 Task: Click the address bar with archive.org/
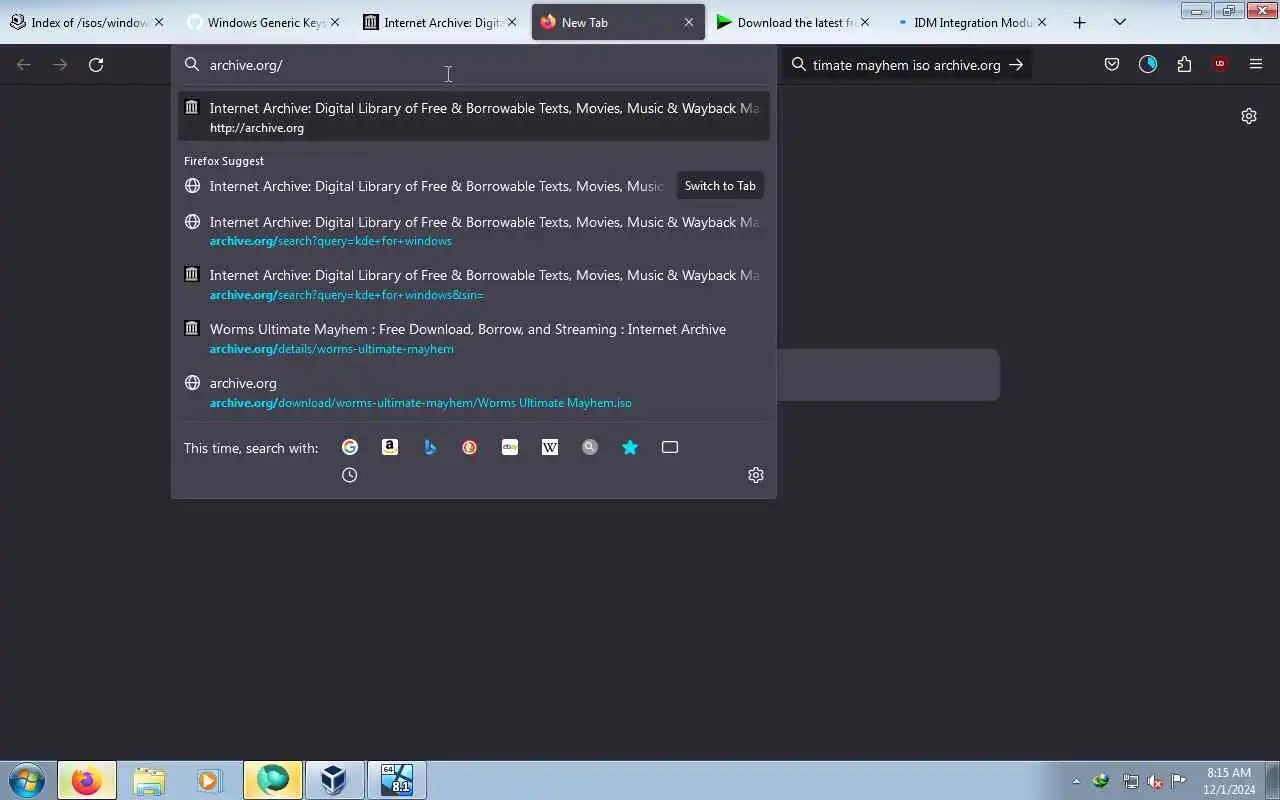coord(474,64)
